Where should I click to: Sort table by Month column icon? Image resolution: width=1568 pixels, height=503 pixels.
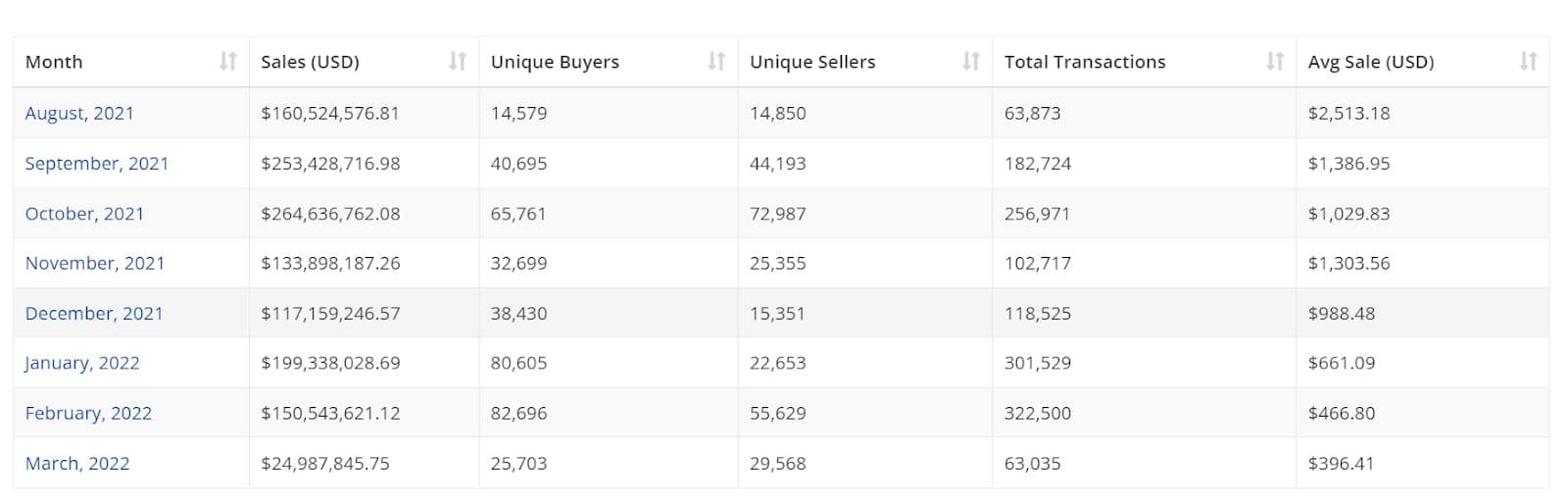click(x=228, y=62)
